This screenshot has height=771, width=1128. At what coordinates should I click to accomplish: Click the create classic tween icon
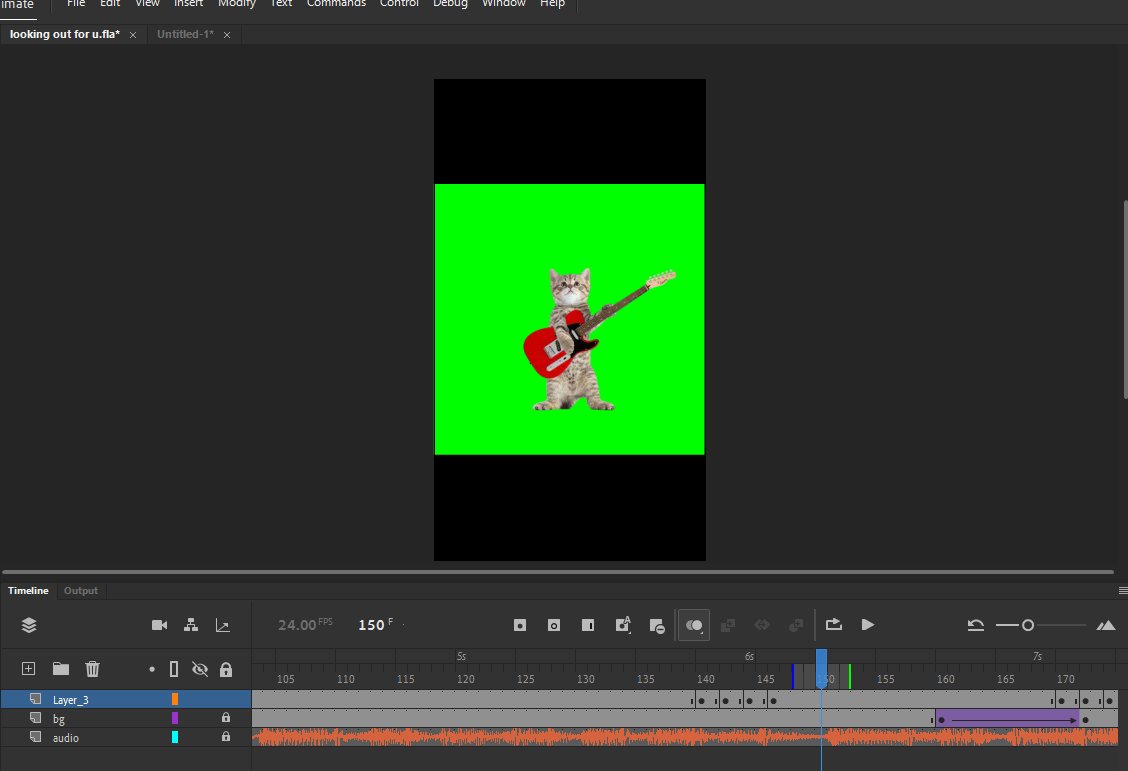[x=728, y=625]
